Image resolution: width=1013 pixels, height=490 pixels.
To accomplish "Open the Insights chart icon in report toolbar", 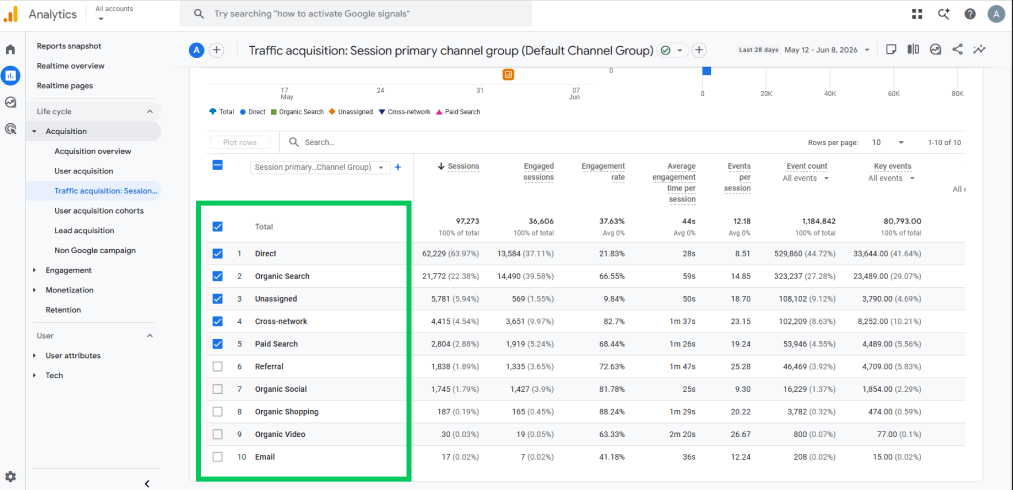I will (935, 50).
